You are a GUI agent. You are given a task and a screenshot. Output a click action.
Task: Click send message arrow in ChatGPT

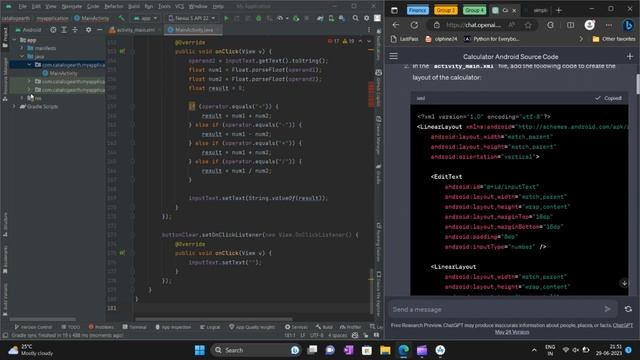607,309
